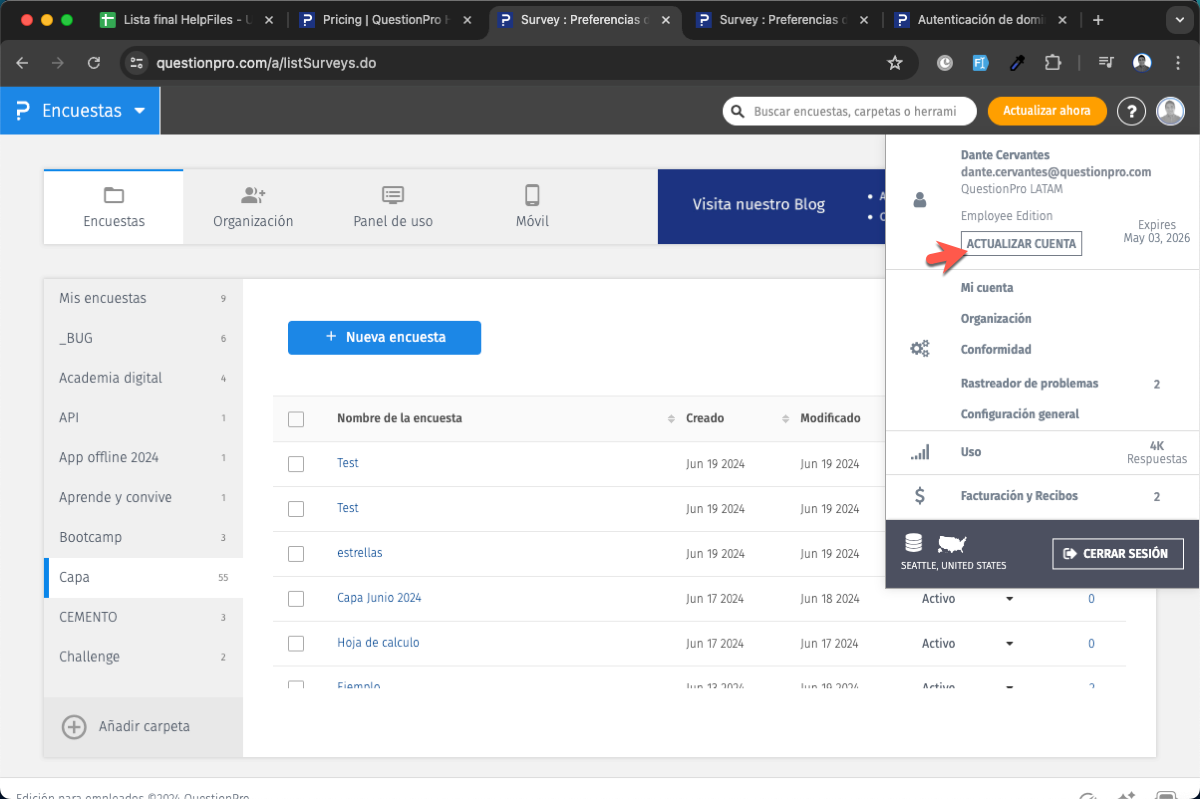1200x799 pixels.
Task: Click the QuestionPro logo icon
Action: click(x=22, y=111)
